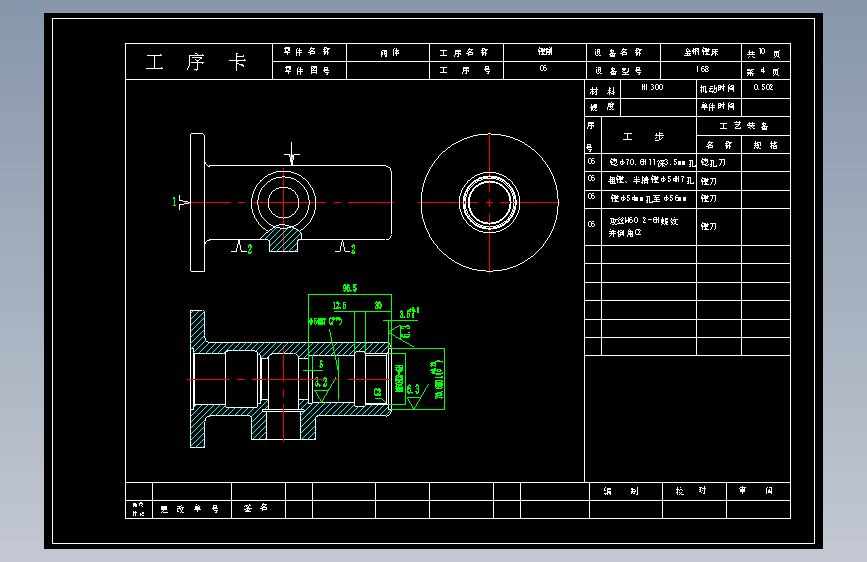
Task: Select the green 5 dimension in section view
Action: pyautogui.click(x=321, y=365)
